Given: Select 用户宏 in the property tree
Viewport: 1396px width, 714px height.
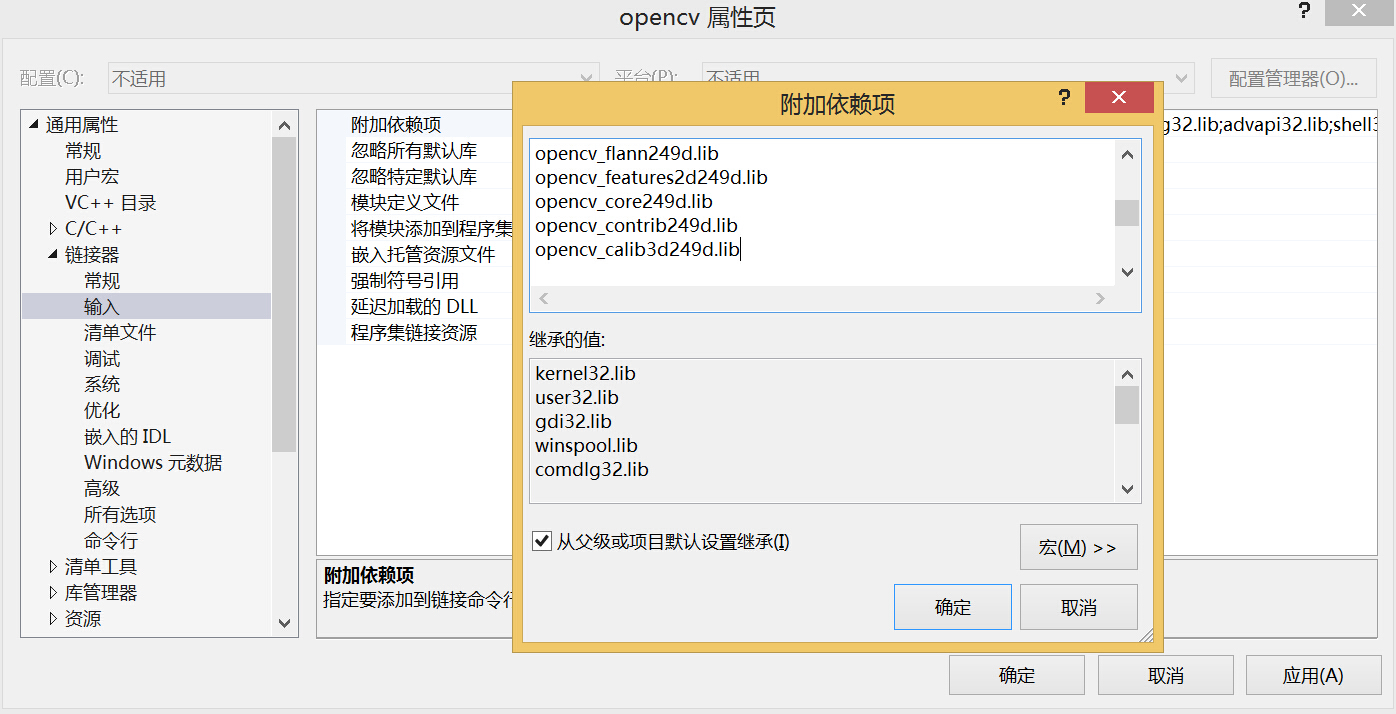Looking at the screenshot, I should coord(92,177).
